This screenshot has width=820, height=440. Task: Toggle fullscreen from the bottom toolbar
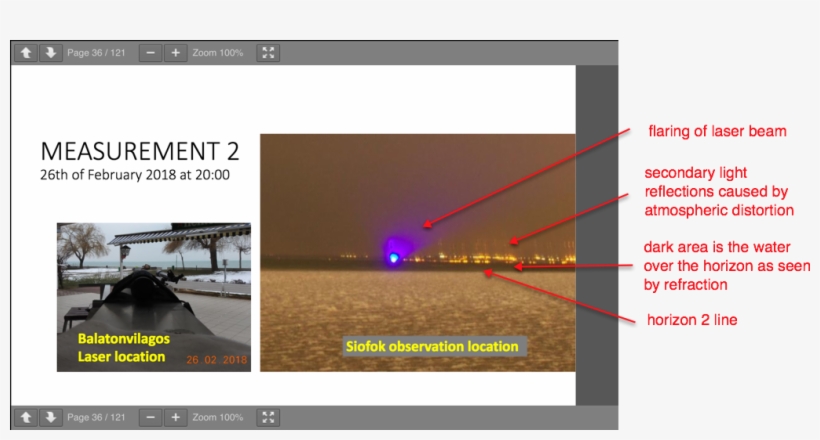(267, 417)
